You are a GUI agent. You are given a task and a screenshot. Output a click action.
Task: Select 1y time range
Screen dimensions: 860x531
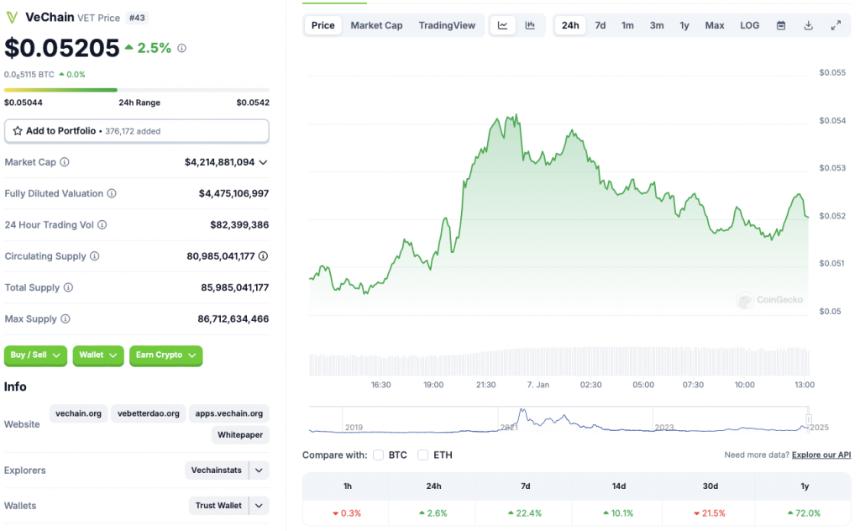point(684,25)
